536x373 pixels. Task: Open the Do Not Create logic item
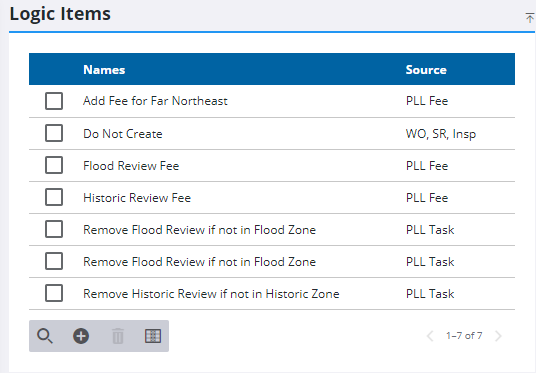pyautogui.click(x=123, y=134)
